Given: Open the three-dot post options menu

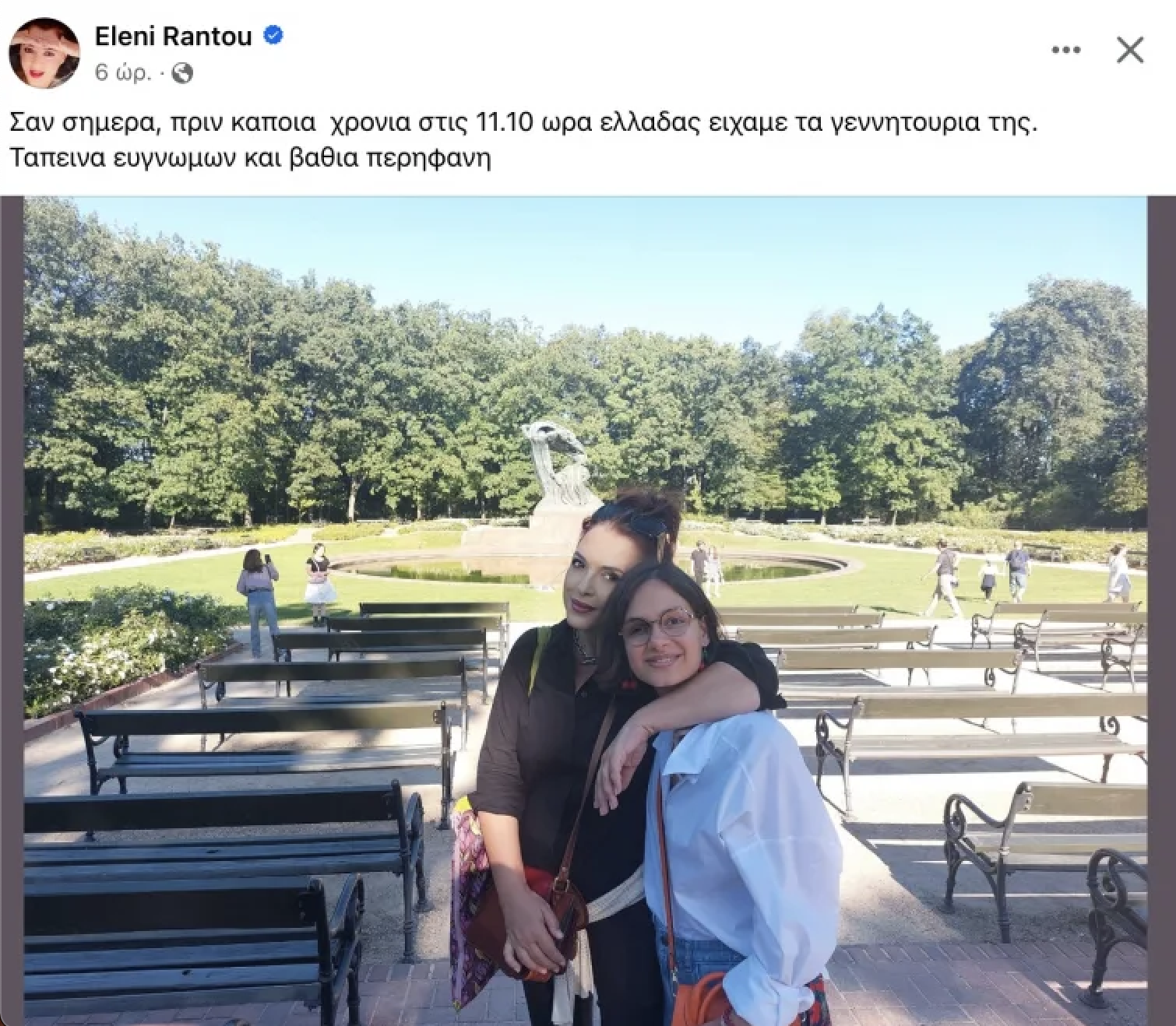Looking at the screenshot, I should click(x=1066, y=51).
